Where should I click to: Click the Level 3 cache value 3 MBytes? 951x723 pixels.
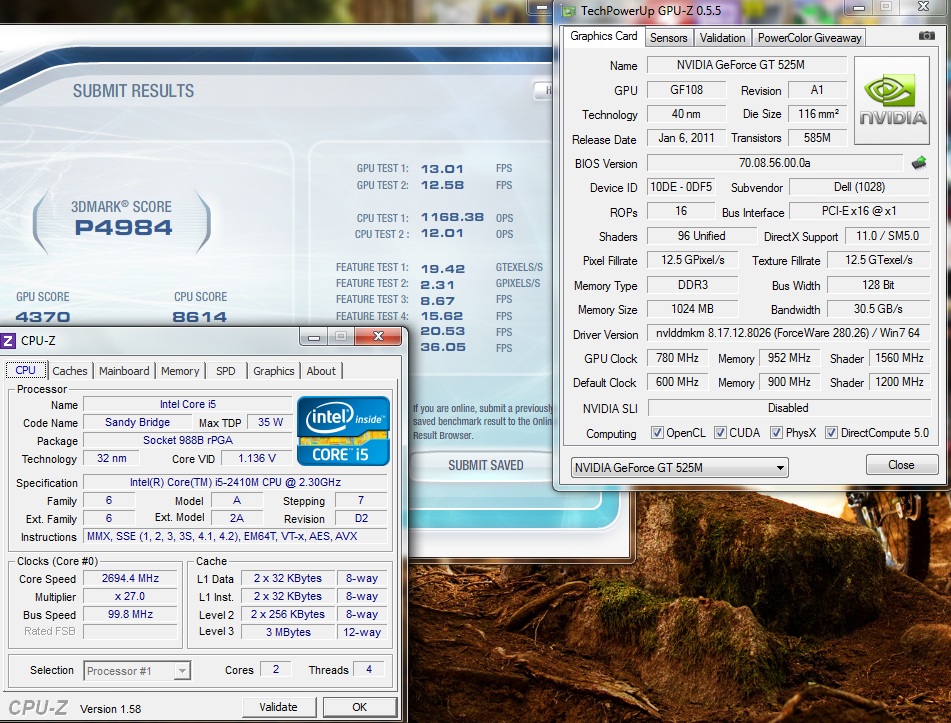tap(288, 632)
